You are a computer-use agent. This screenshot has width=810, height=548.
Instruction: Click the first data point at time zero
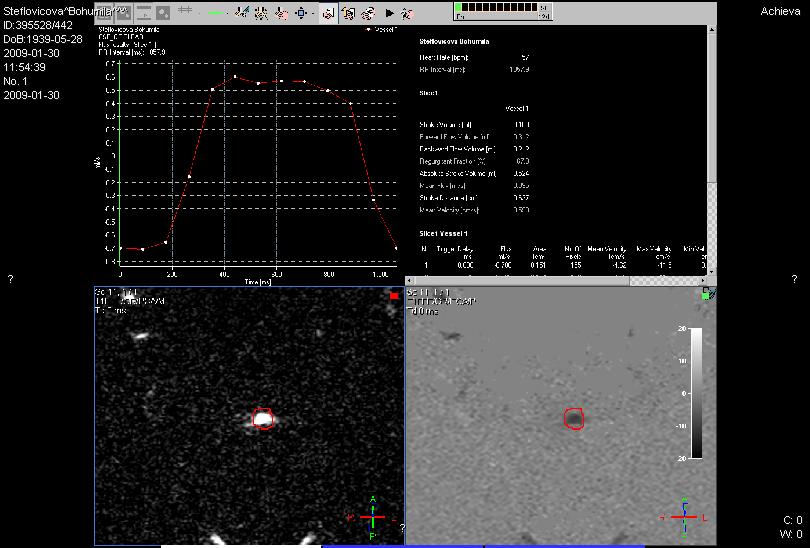121,248
